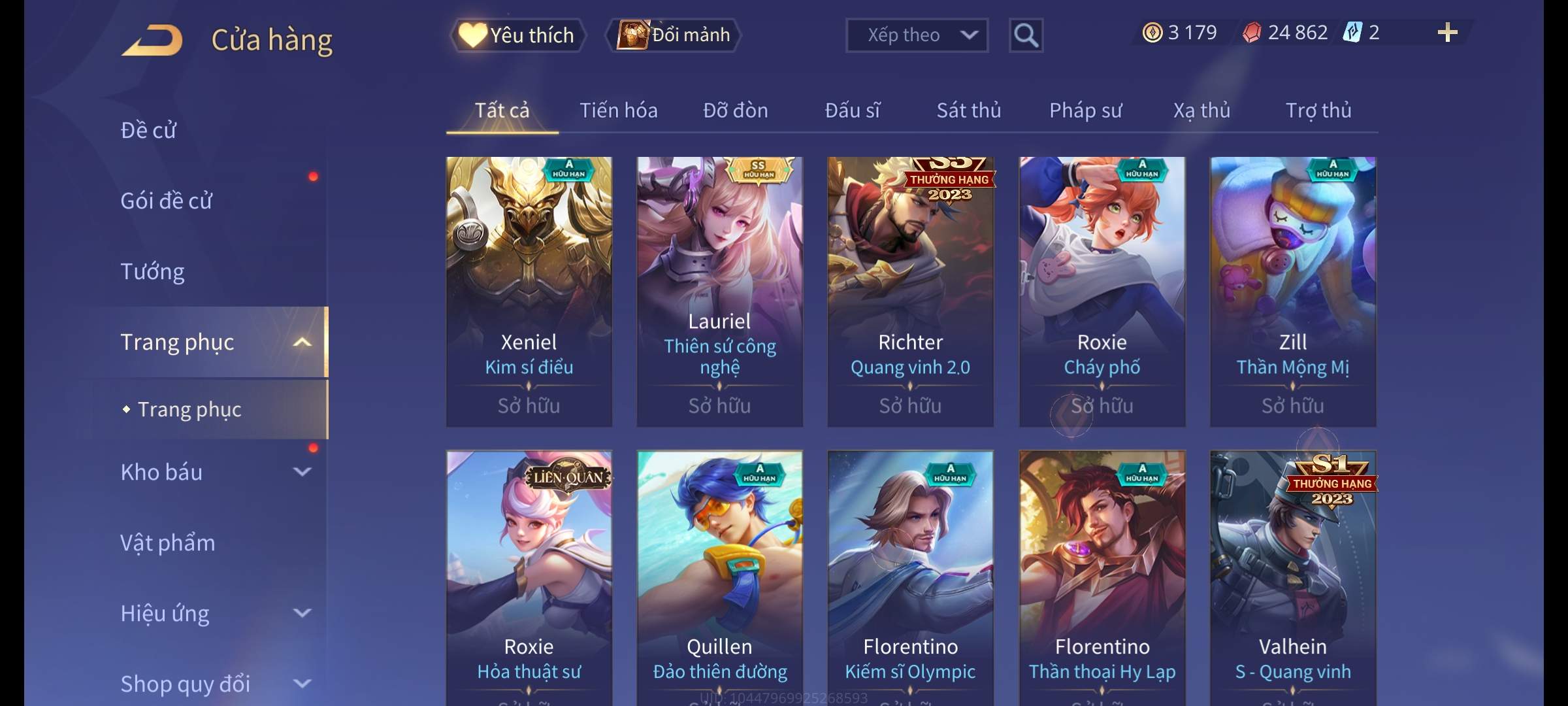Select Lauriel Thiên sứ công nghệ skin

(x=720, y=292)
